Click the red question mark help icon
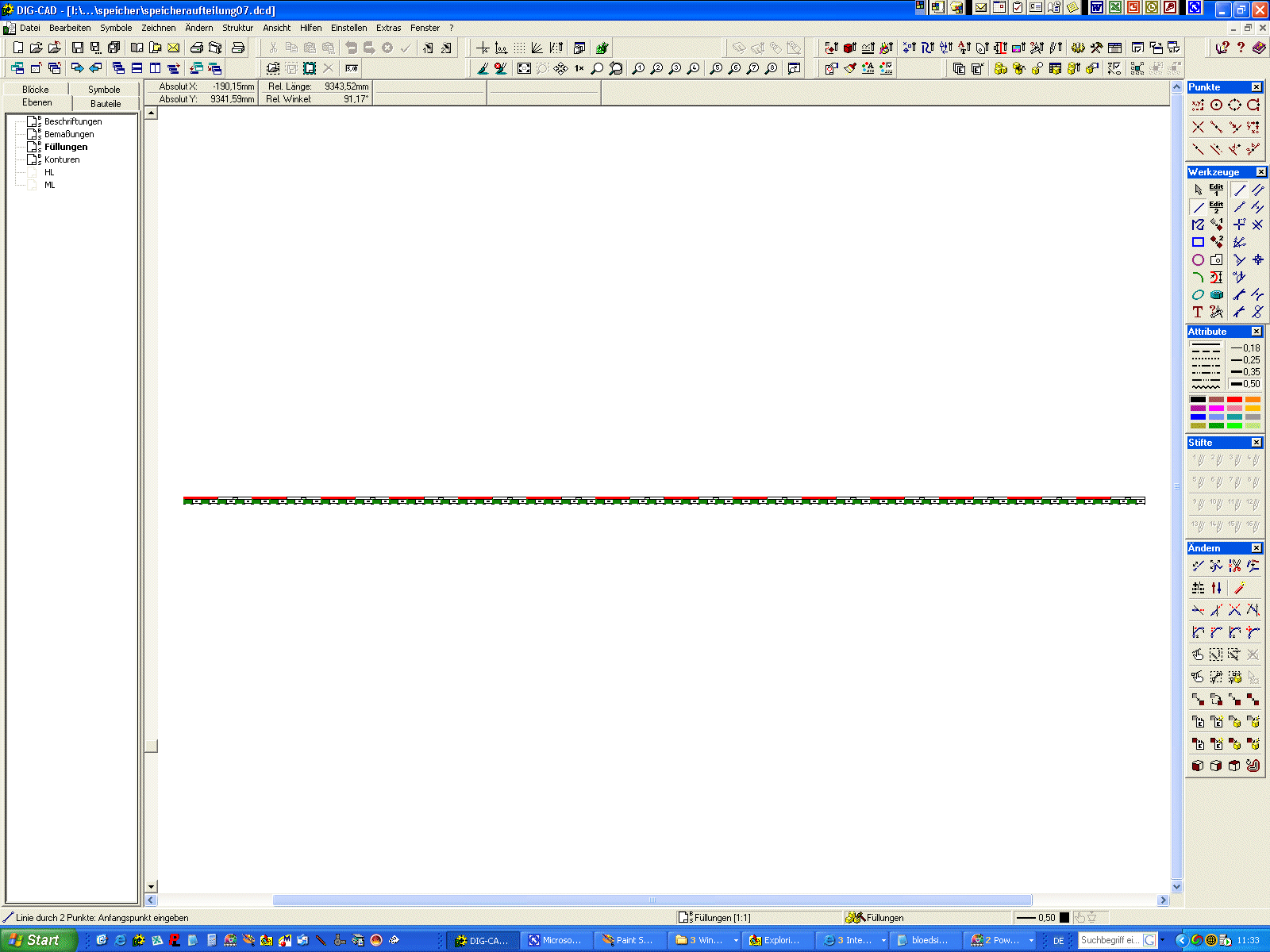The width and height of the screenshot is (1270, 952). [x=1241, y=48]
